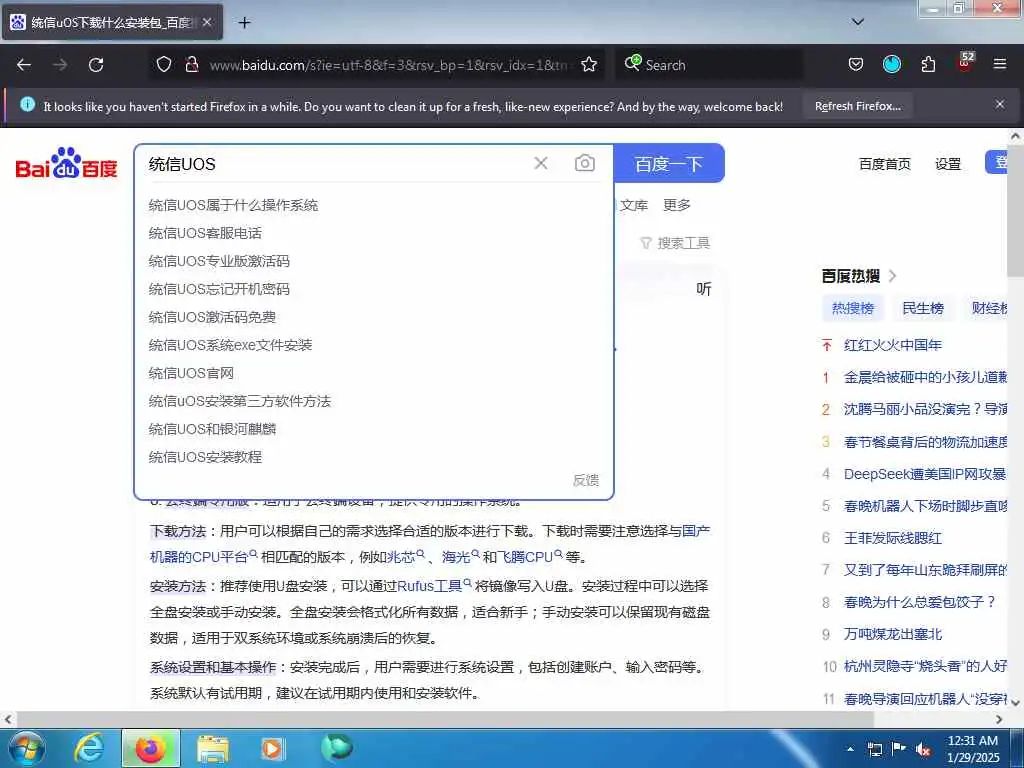
Task: Click the horizontal scrollbar right arrow
Action: [999, 720]
